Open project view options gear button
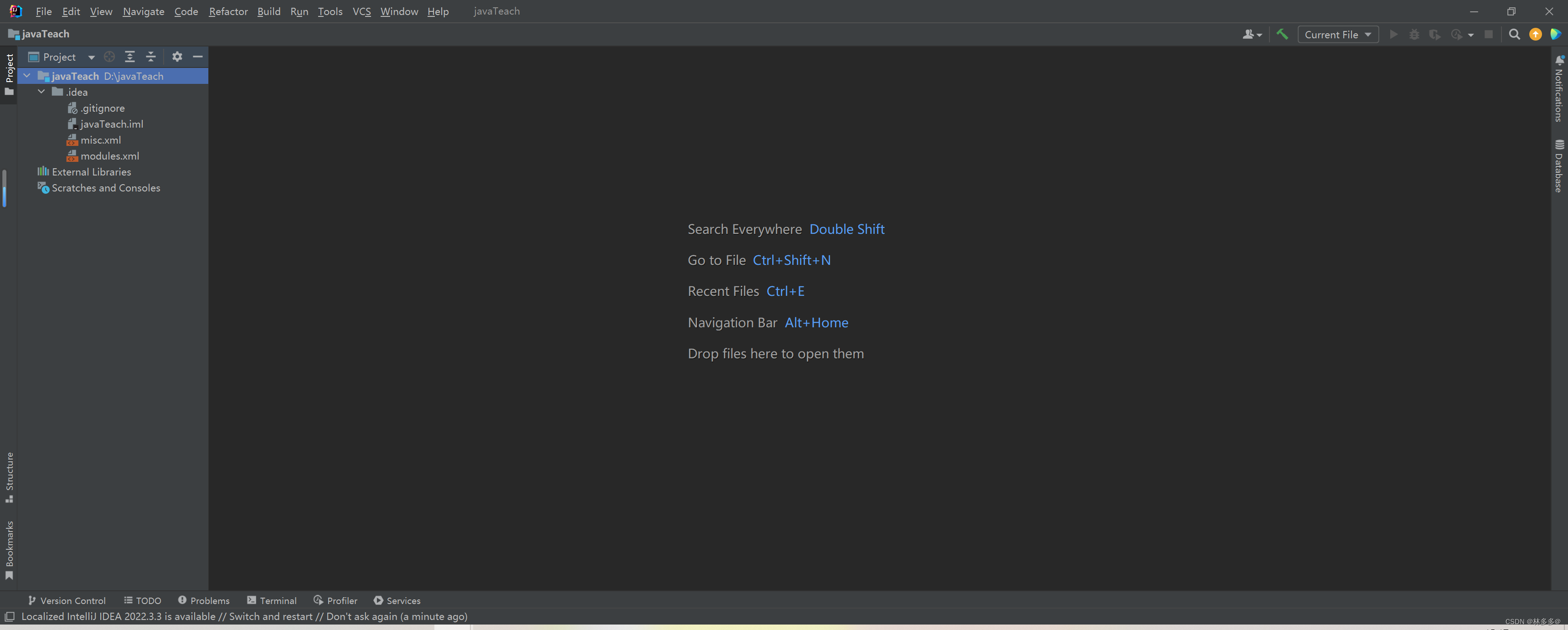Screen dimensions: 1568x630 pos(176,57)
